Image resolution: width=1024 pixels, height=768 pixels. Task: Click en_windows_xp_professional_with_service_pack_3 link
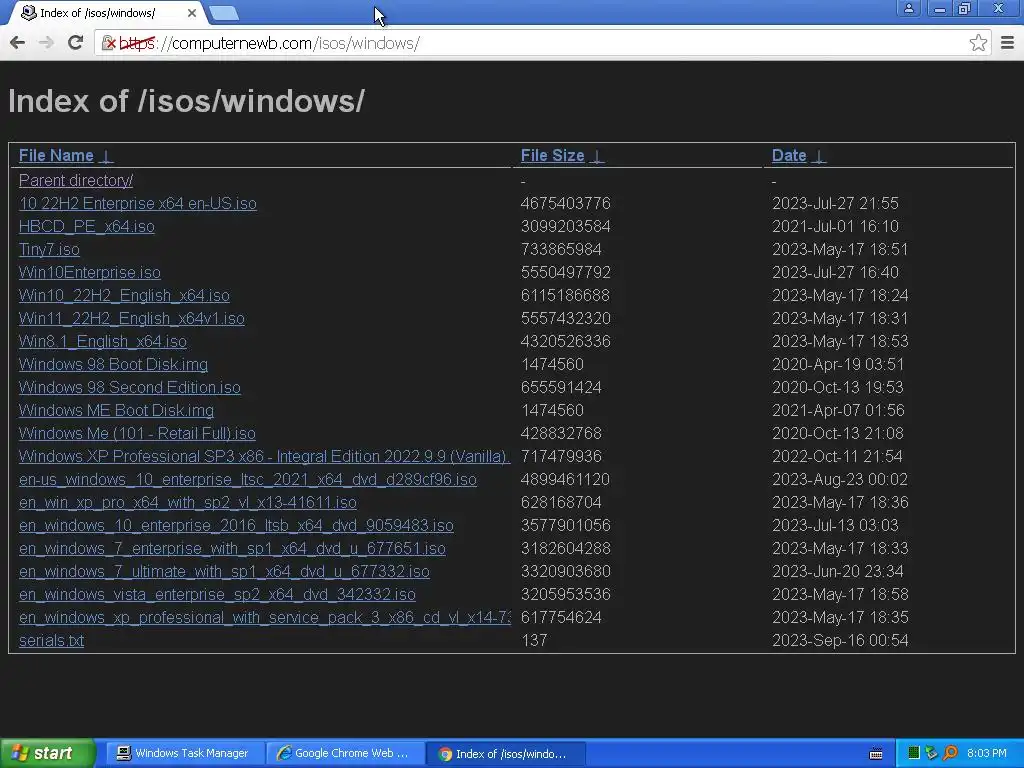264,617
